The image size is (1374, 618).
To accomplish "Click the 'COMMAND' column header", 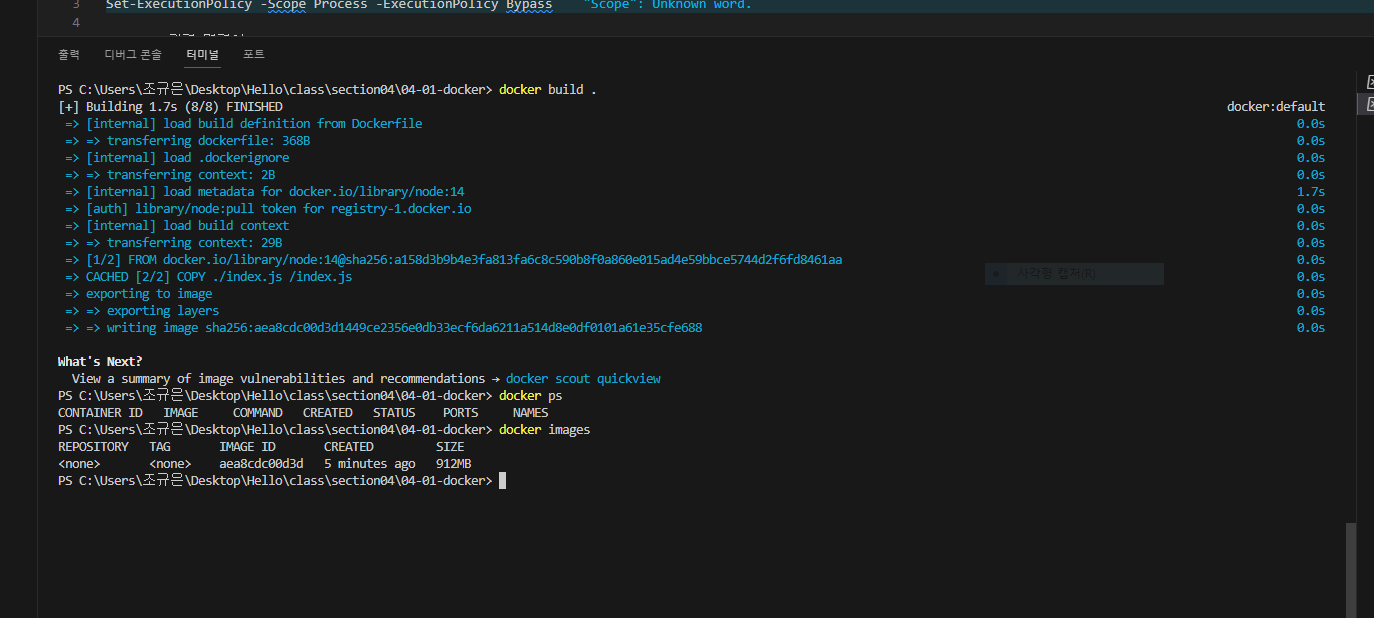I will click(x=258, y=413).
